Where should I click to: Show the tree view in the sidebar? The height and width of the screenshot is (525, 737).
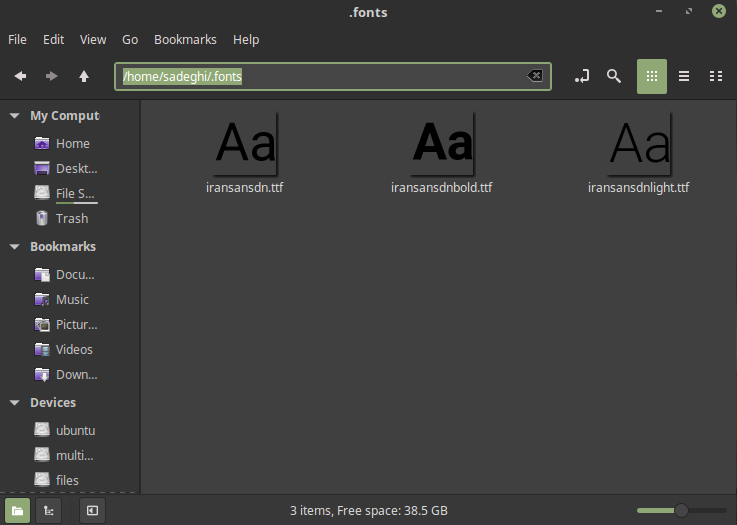(47, 510)
